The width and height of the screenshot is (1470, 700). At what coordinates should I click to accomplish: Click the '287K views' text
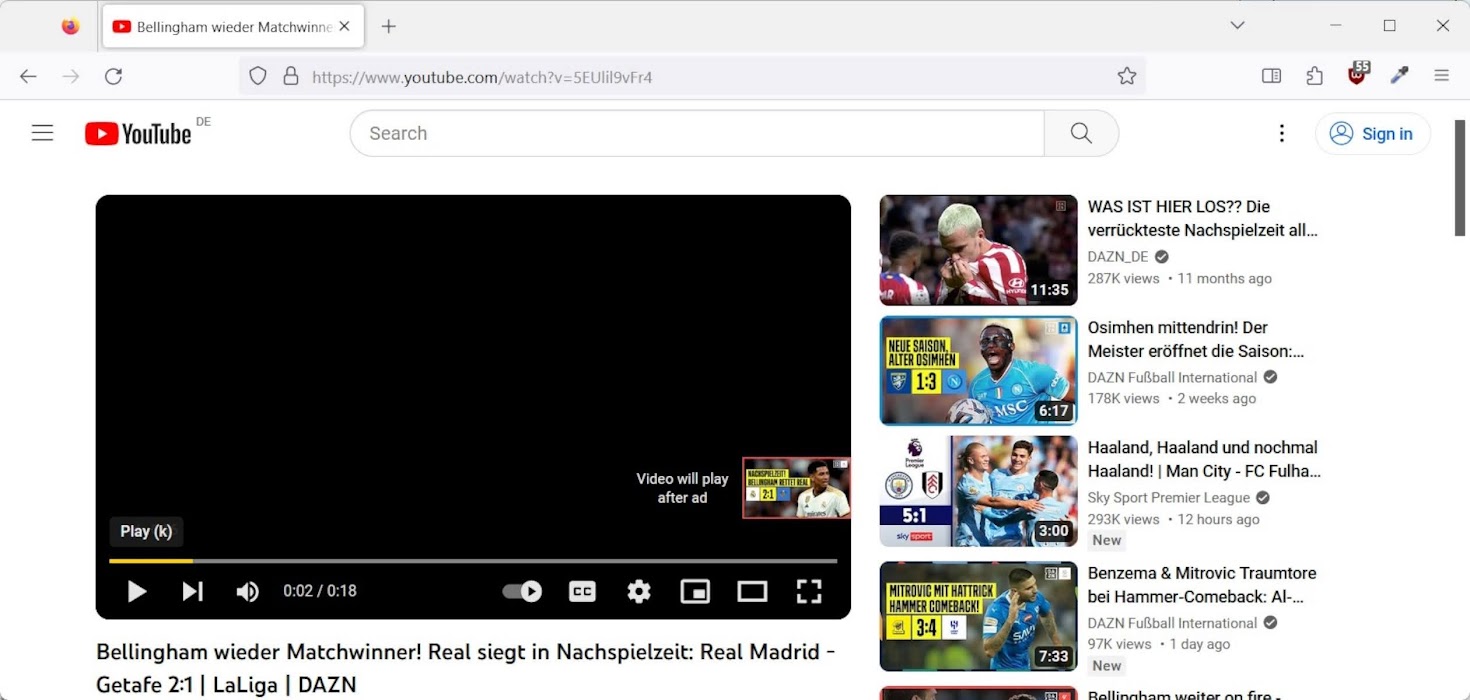1124,279
